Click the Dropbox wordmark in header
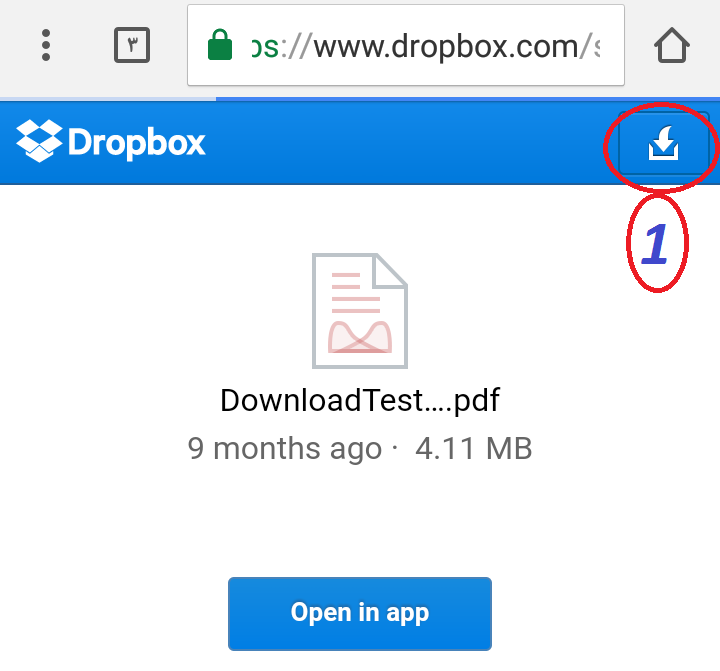Screen dimensions: 720x671 pos(137,143)
